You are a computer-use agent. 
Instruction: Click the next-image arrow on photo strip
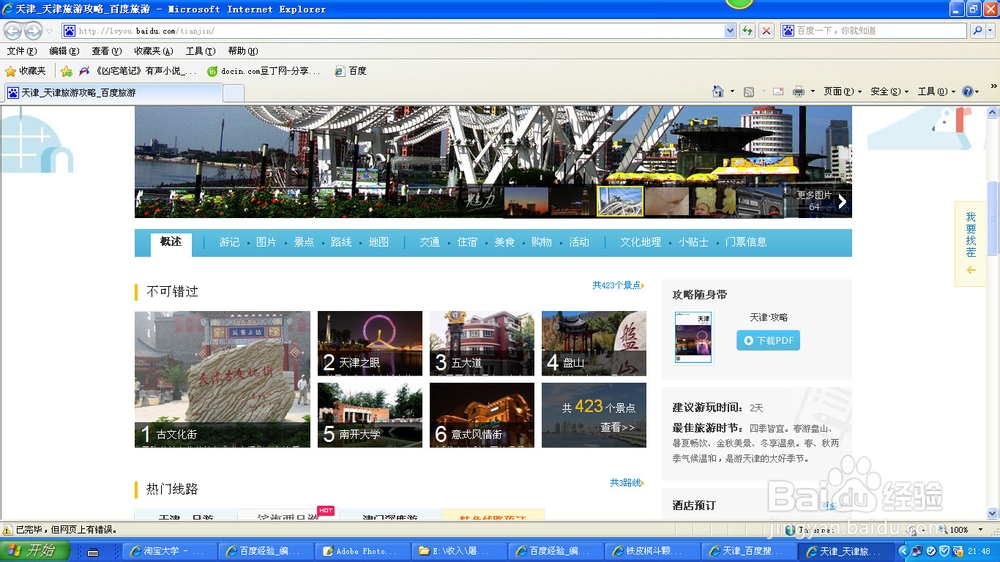842,202
